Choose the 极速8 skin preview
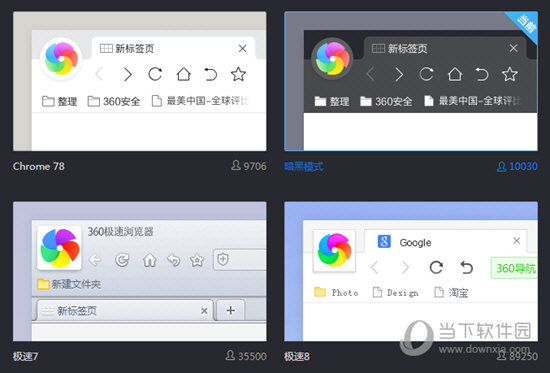The image size is (550, 373). click(x=411, y=271)
